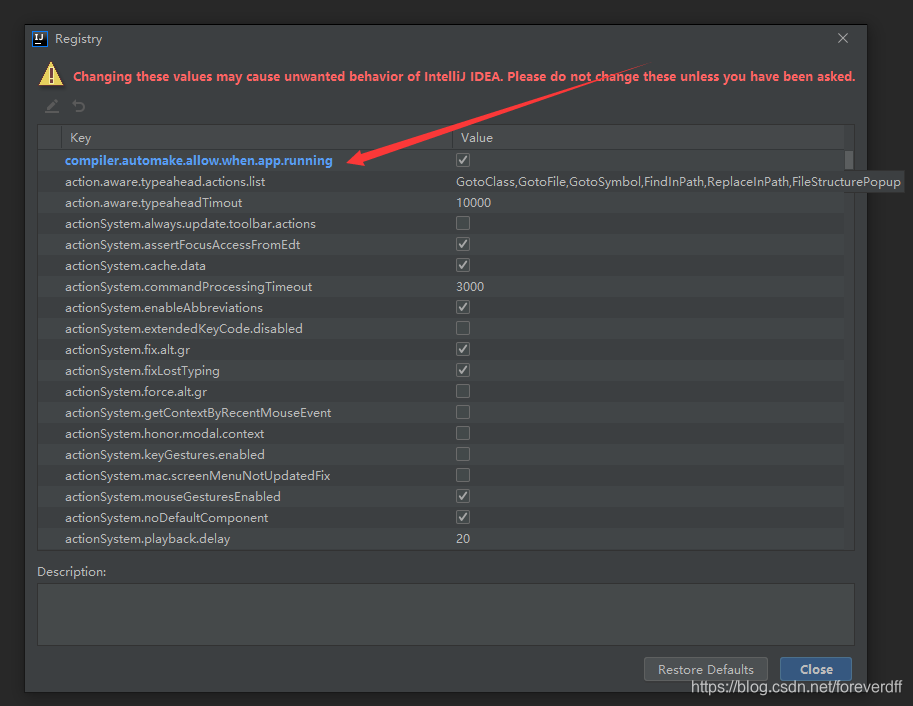913x706 pixels.
Task: Click the value 3000
Action: 470,287
